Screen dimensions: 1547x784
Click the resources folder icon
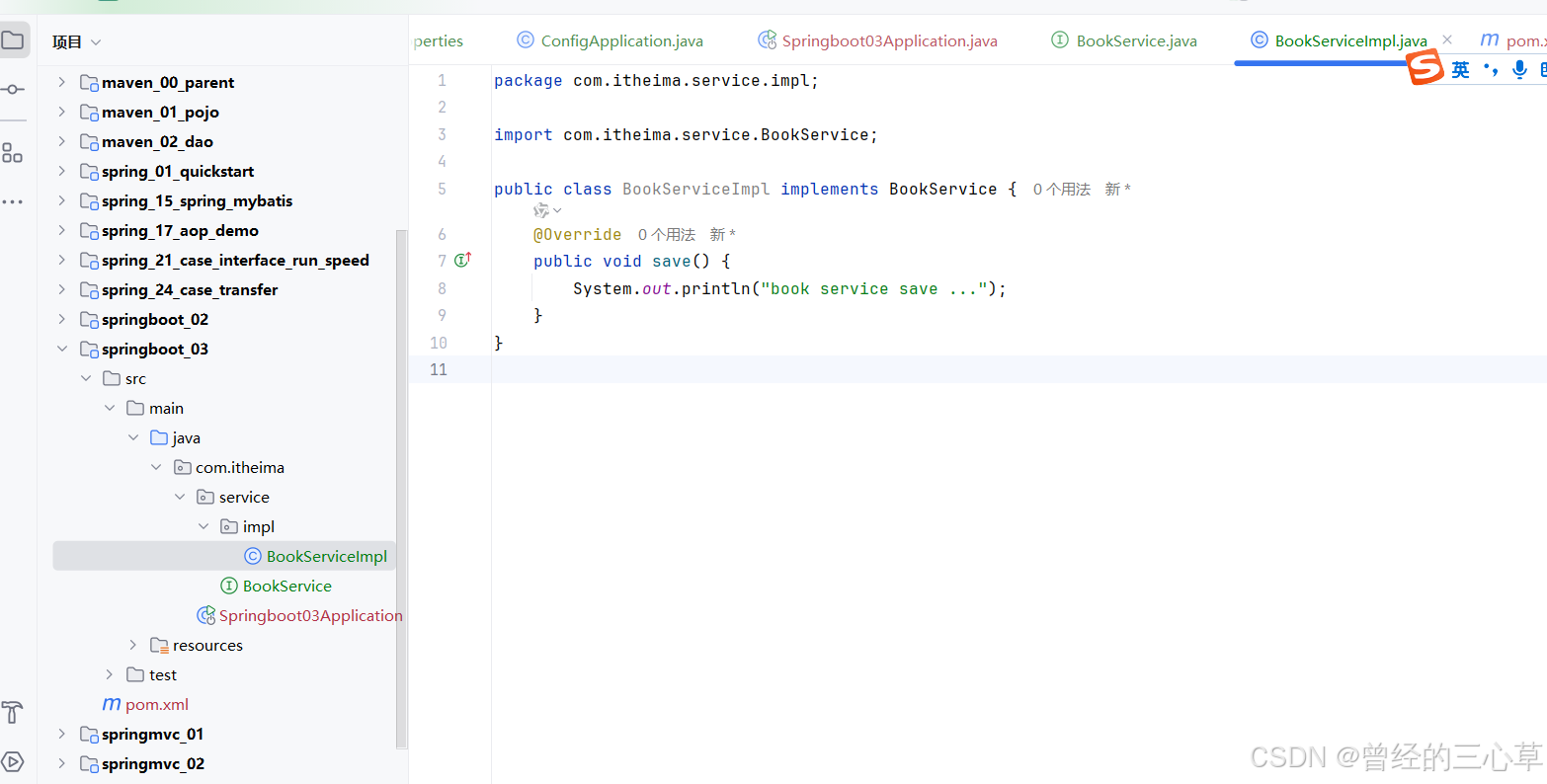coord(159,645)
